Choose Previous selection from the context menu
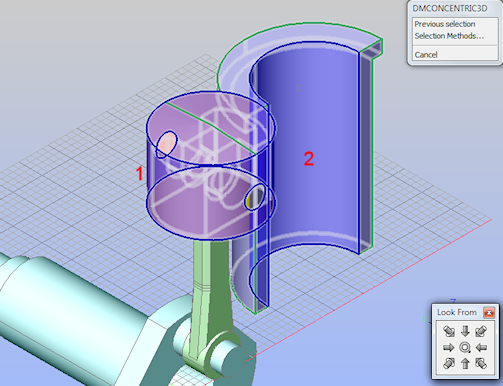The width and height of the screenshot is (503, 386). pyautogui.click(x=445, y=24)
